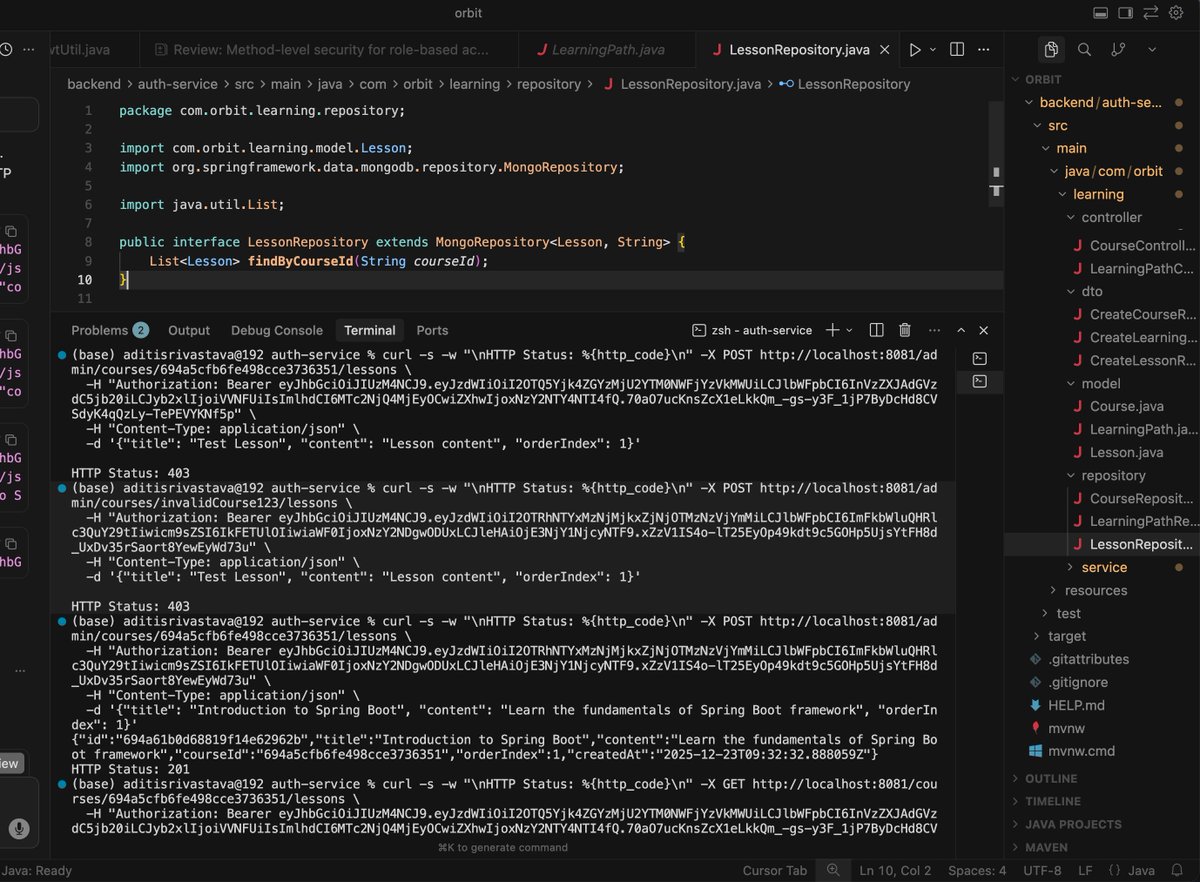Viewport: 1200px width, 882px height.
Task: Expand the TIMELINE section
Action: (x=1053, y=801)
